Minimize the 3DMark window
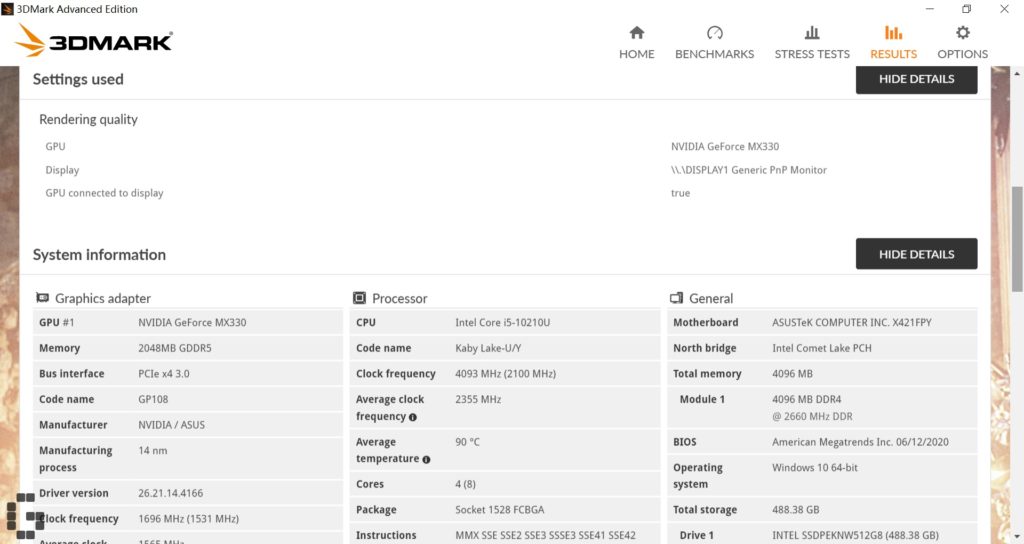This screenshot has width=1024, height=544. point(930,9)
